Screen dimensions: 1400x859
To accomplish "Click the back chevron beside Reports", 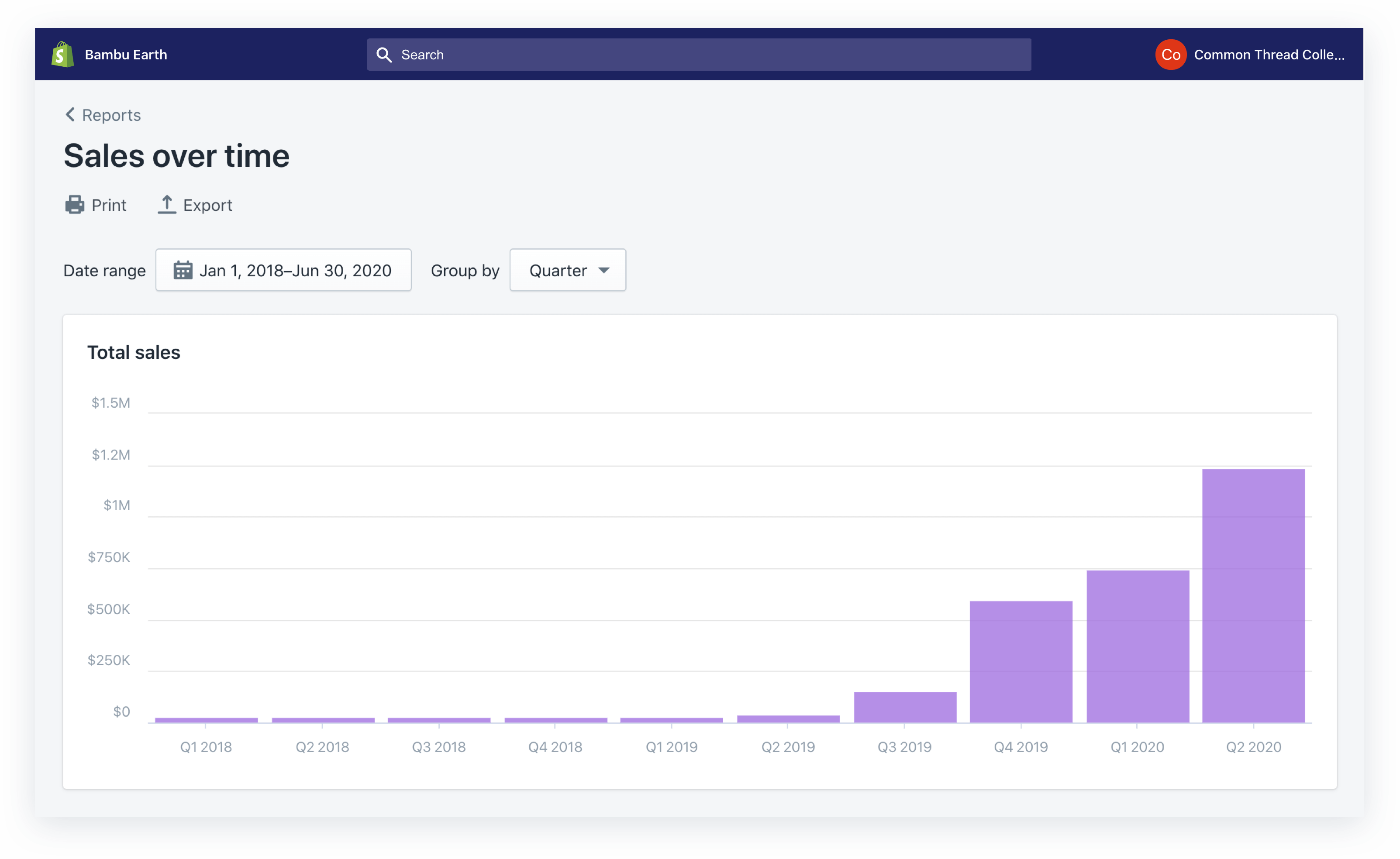I will (x=70, y=115).
